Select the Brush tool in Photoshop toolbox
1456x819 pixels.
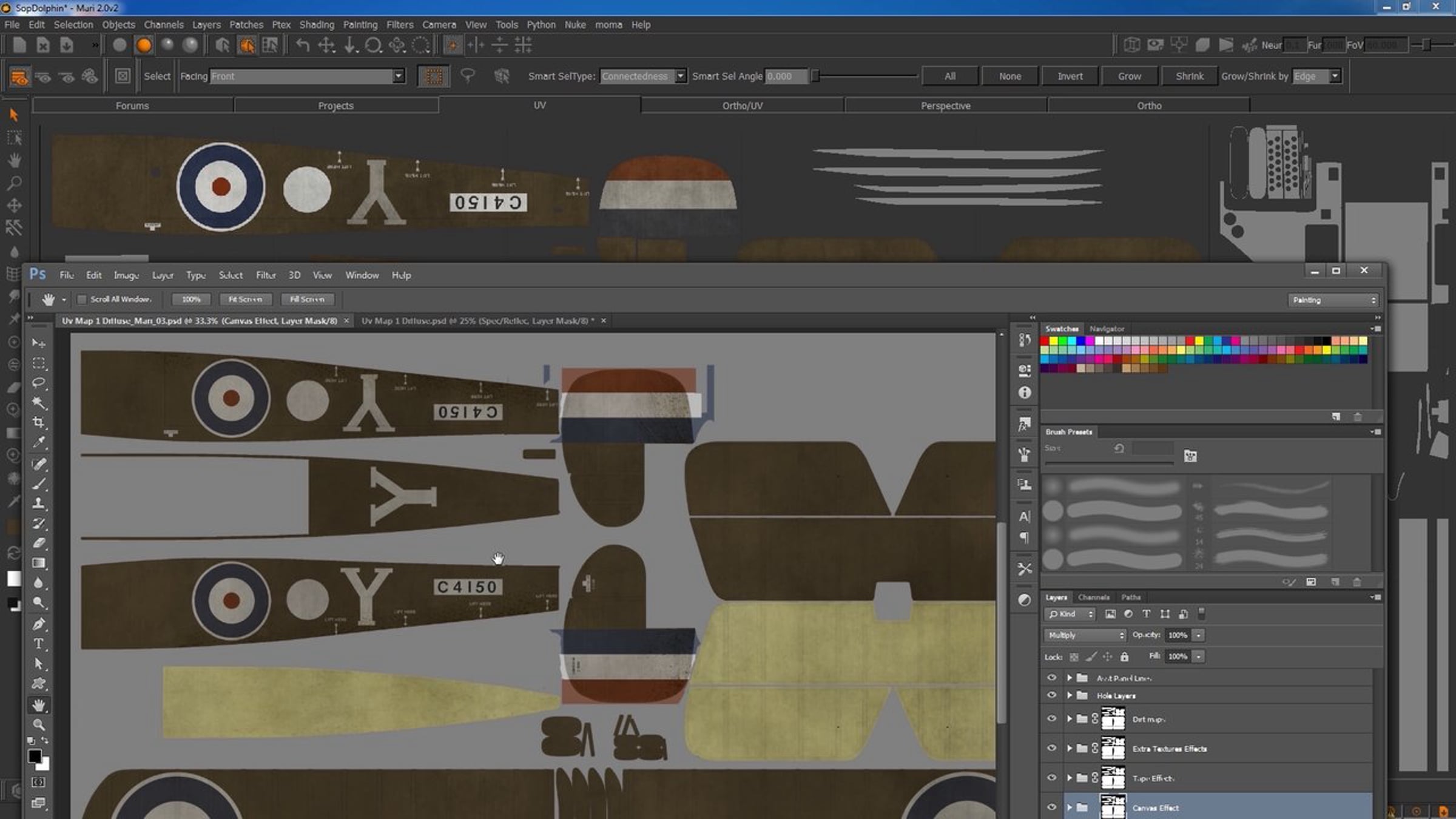[39, 484]
